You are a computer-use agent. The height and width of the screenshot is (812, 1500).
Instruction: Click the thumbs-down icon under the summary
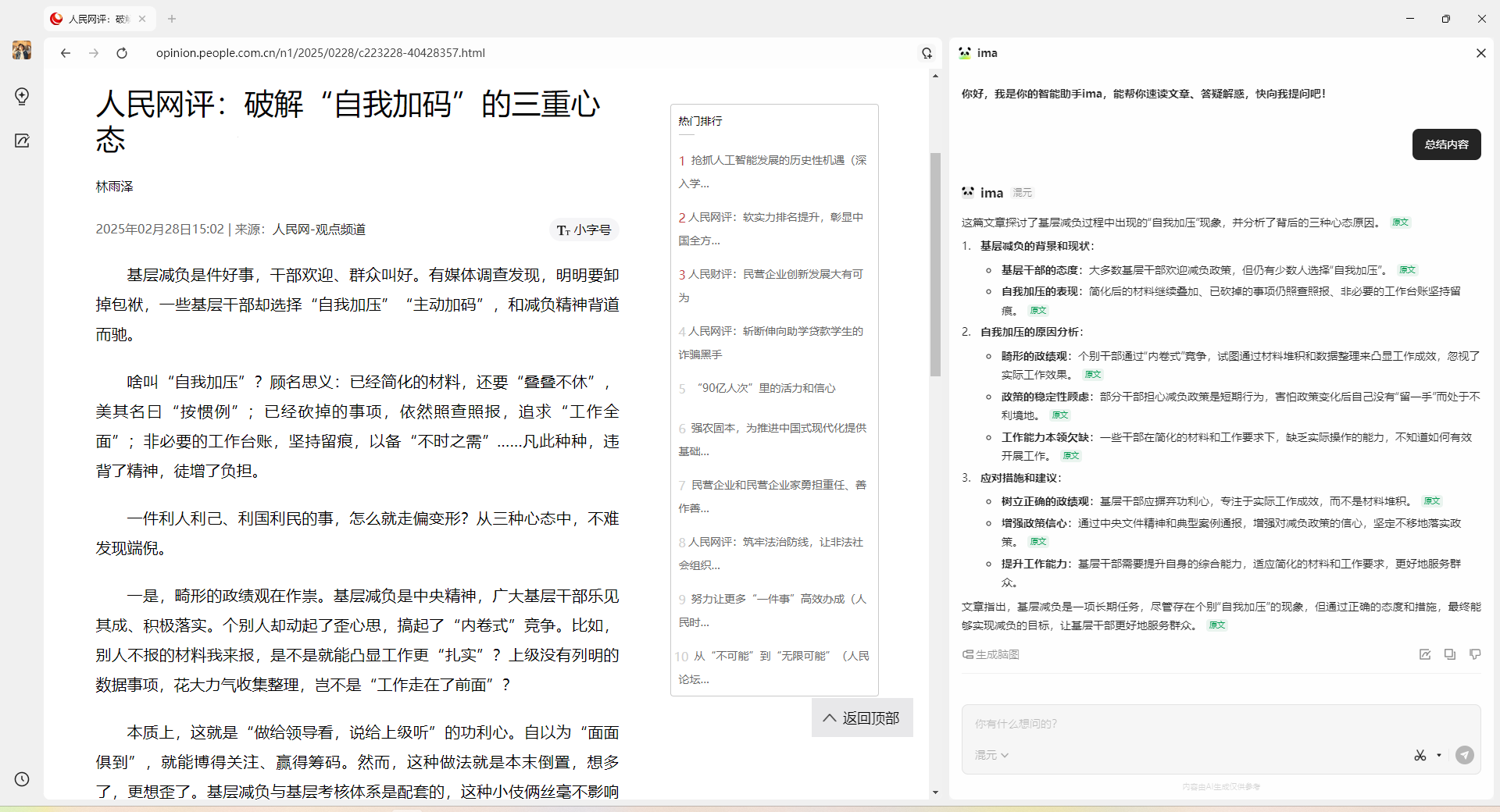[1475, 654]
